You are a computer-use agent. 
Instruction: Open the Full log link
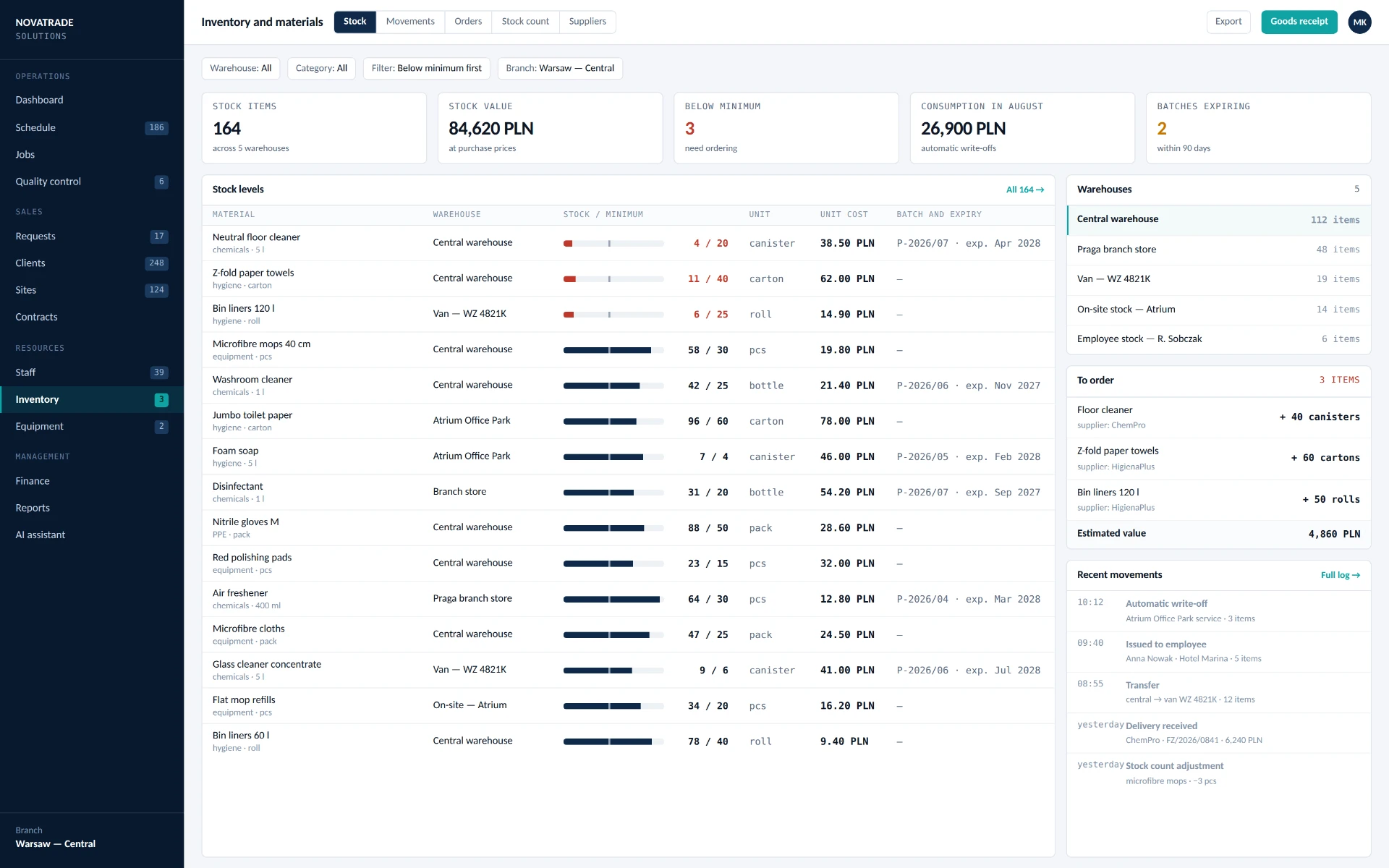click(1341, 575)
